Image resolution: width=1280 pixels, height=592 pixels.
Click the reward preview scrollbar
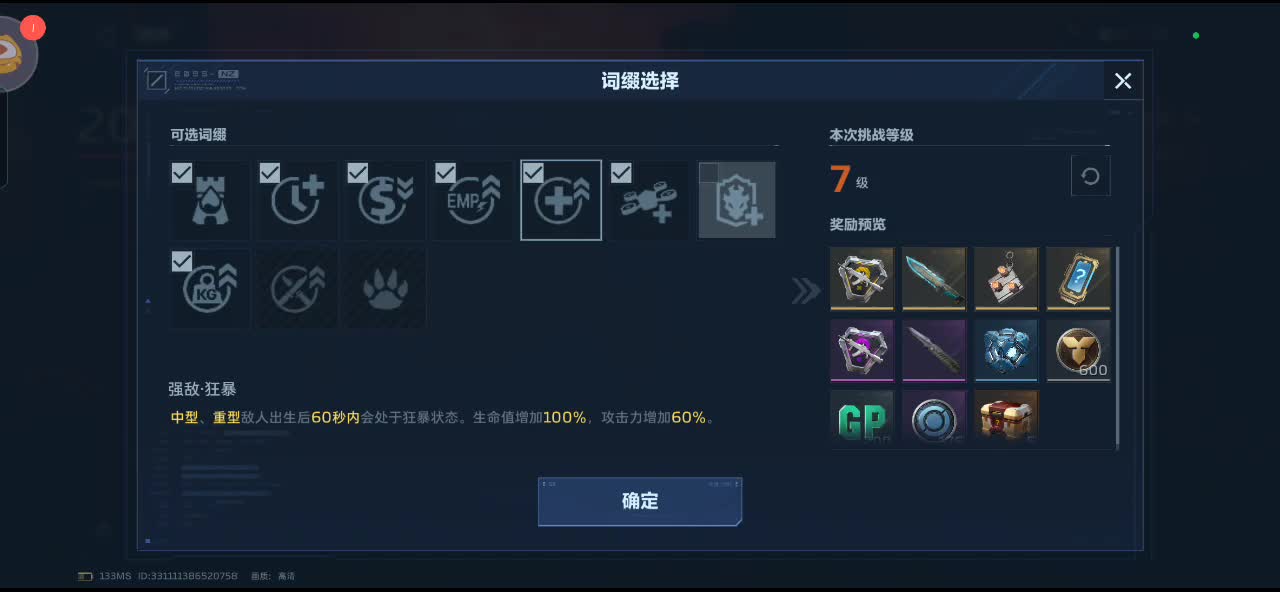pyautogui.click(x=1117, y=347)
